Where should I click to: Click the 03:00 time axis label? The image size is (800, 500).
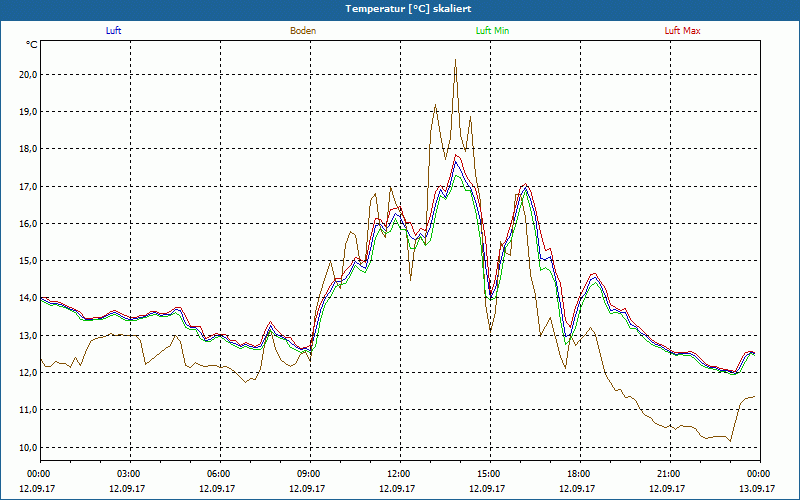click(131, 474)
